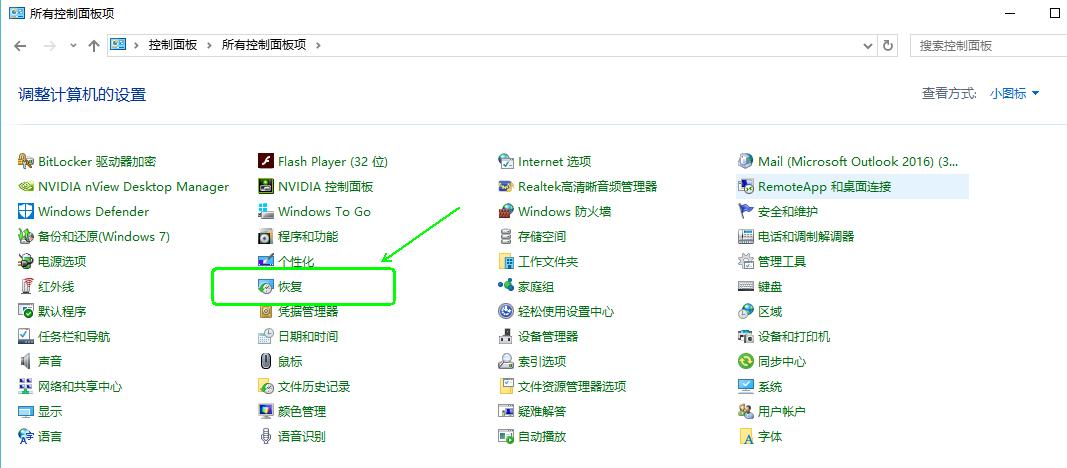The height and width of the screenshot is (468, 1067).
Task: Open the 语言 icon
Action: (26, 436)
